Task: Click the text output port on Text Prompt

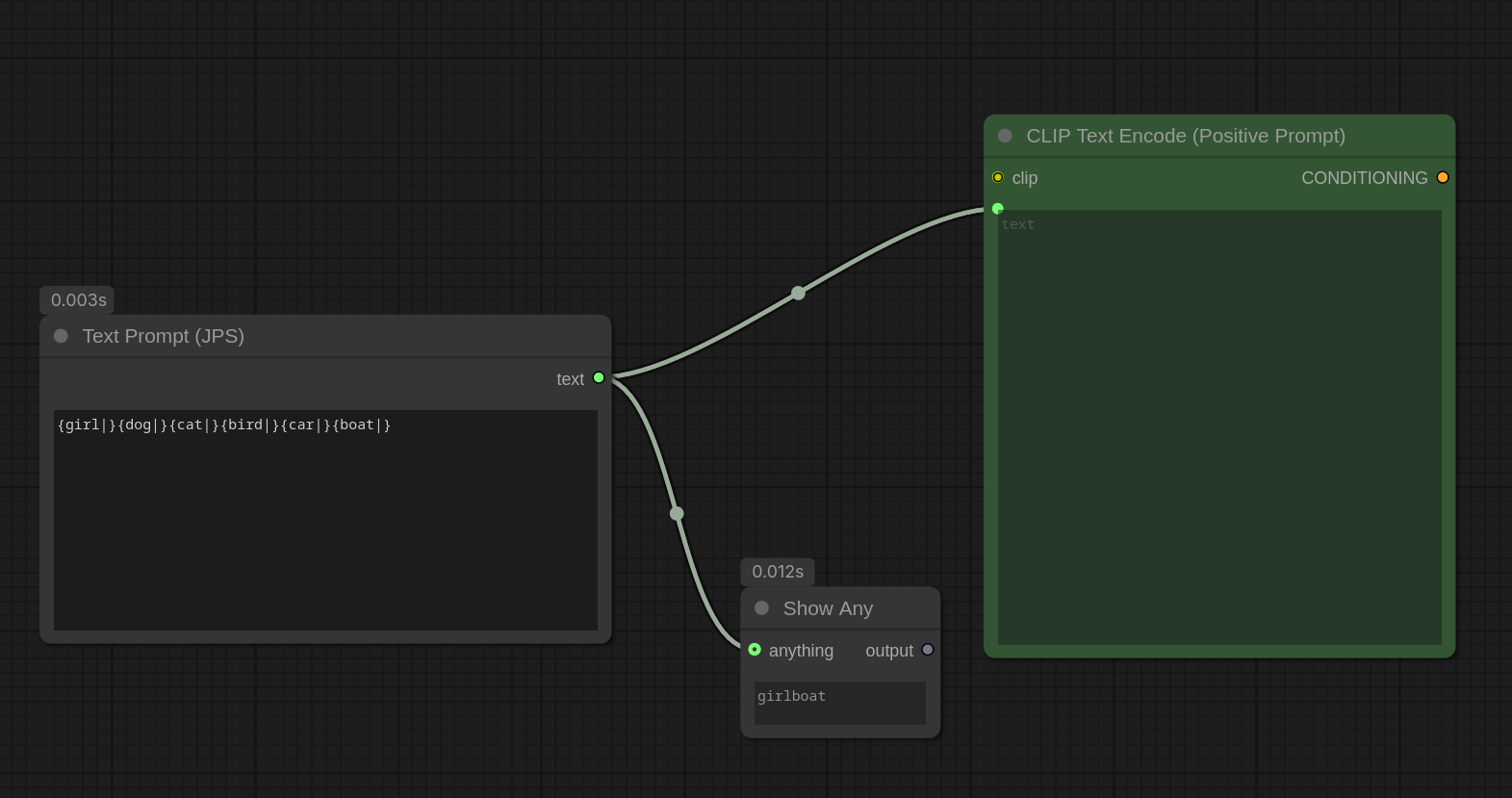Action: (599, 378)
